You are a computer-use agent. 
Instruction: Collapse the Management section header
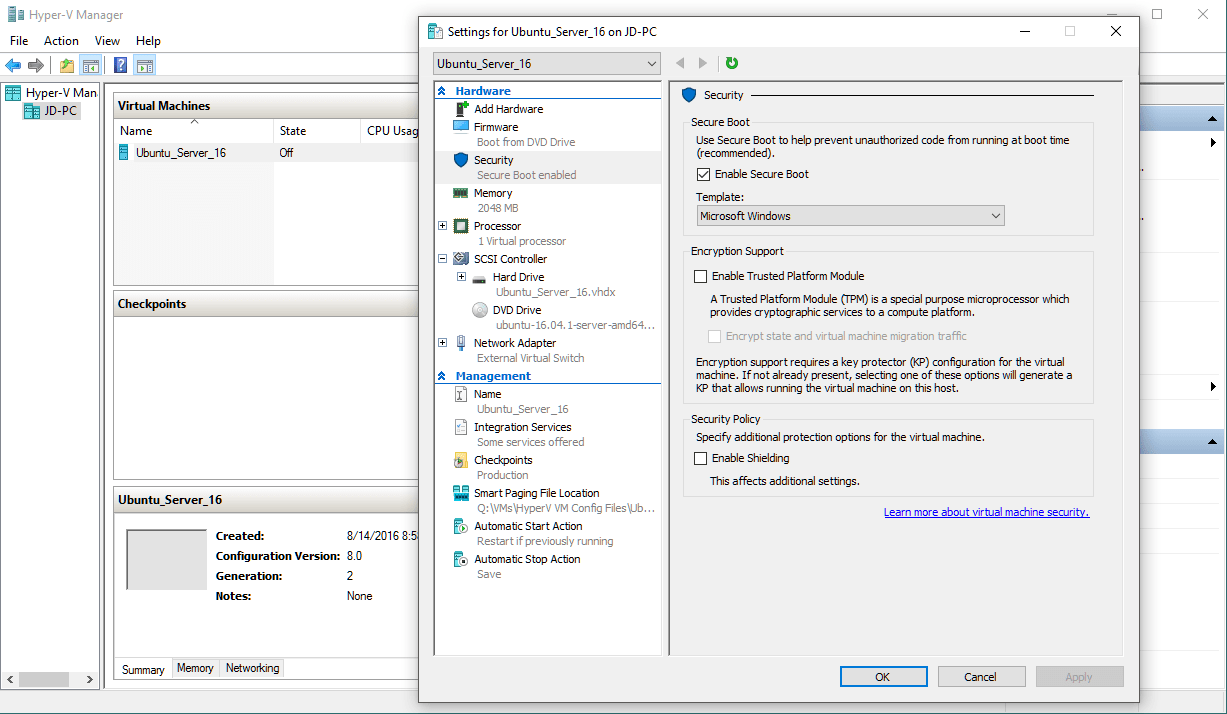coord(443,376)
